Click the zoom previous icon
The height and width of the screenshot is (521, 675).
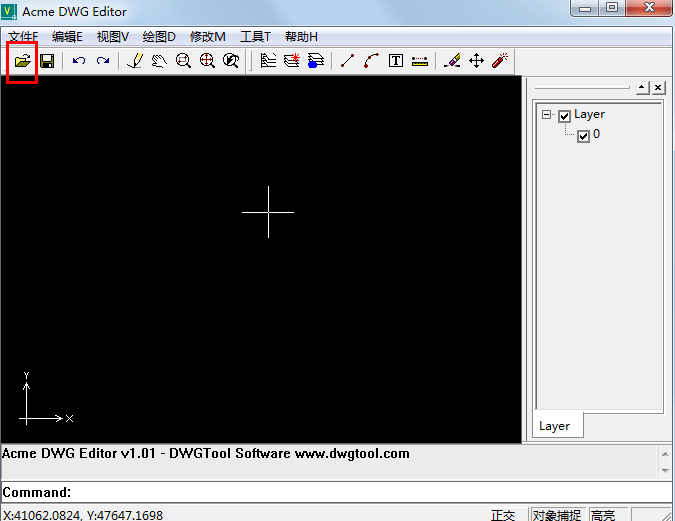click(231, 61)
